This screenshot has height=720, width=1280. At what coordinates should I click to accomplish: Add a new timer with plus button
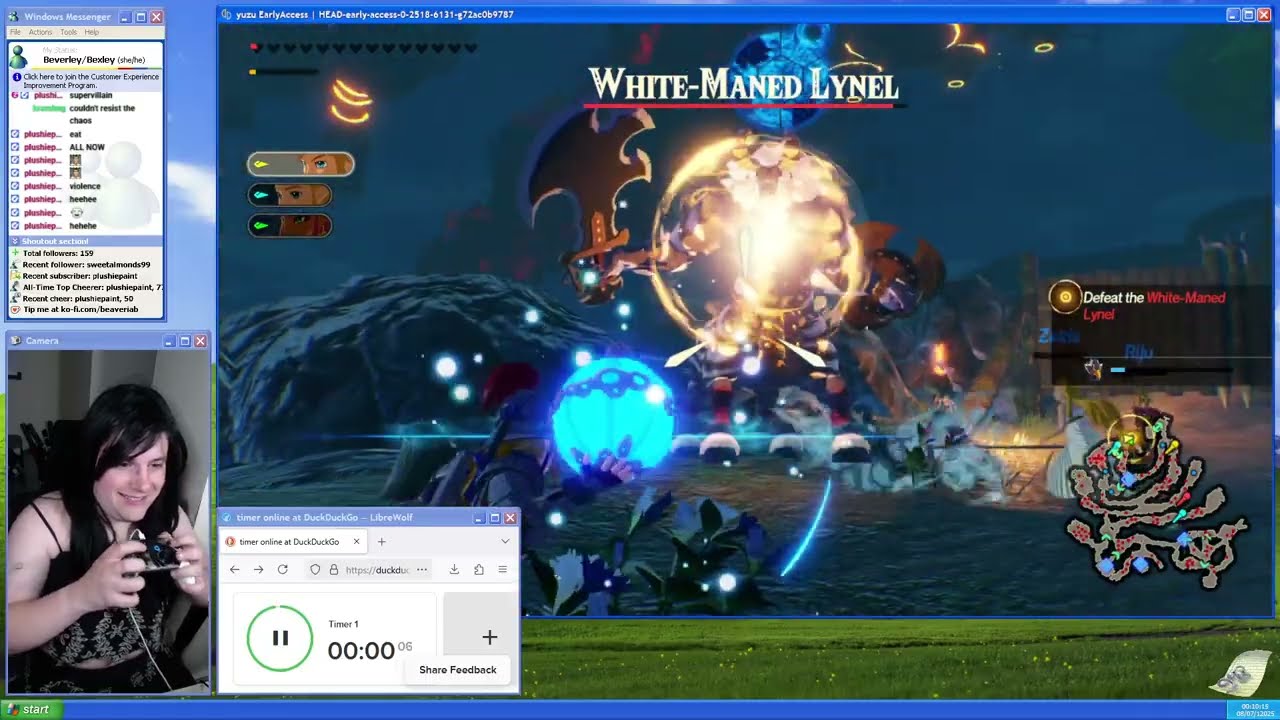(x=489, y=637)
